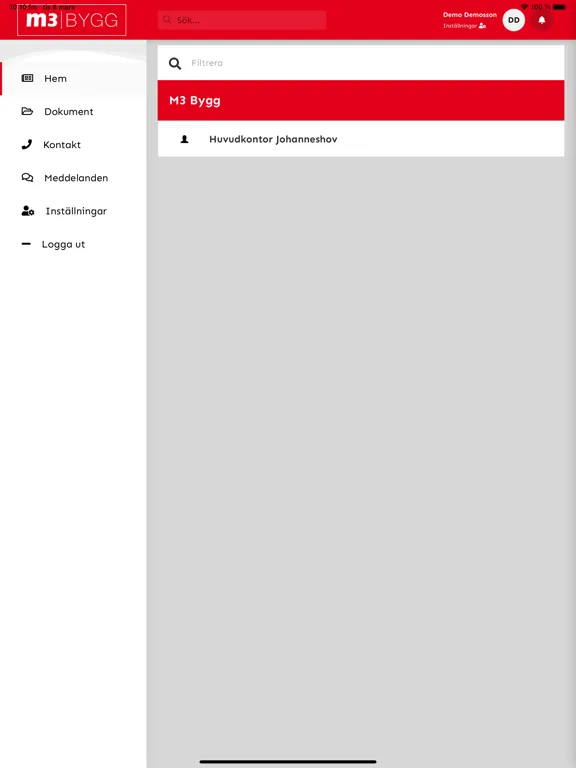Collapse the M3 Bygg red header
The image size is (576, 768).
(361, 100)
